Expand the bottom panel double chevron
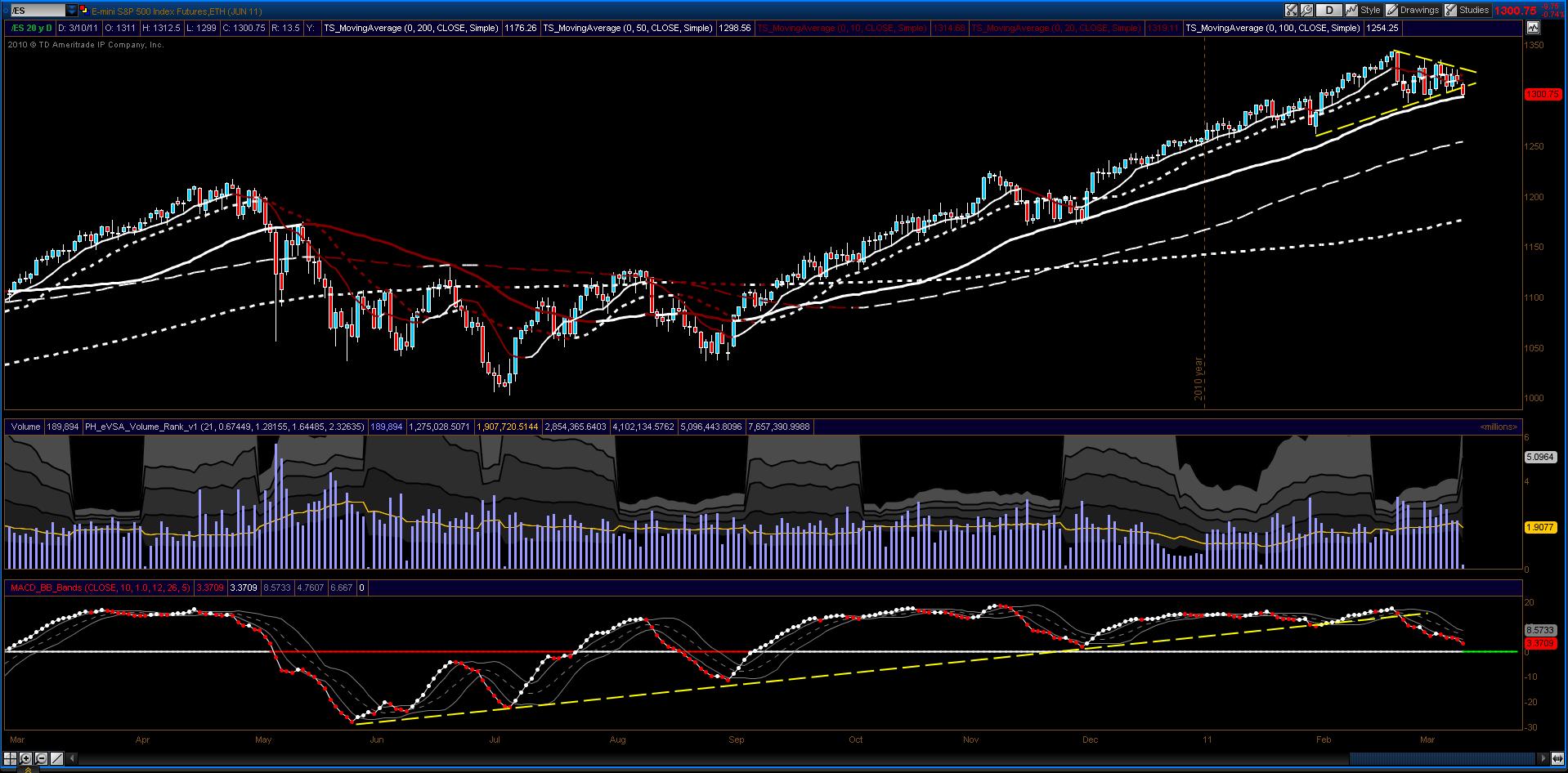The height and width of the screenshot is (773, 1568). coord(29,769)
